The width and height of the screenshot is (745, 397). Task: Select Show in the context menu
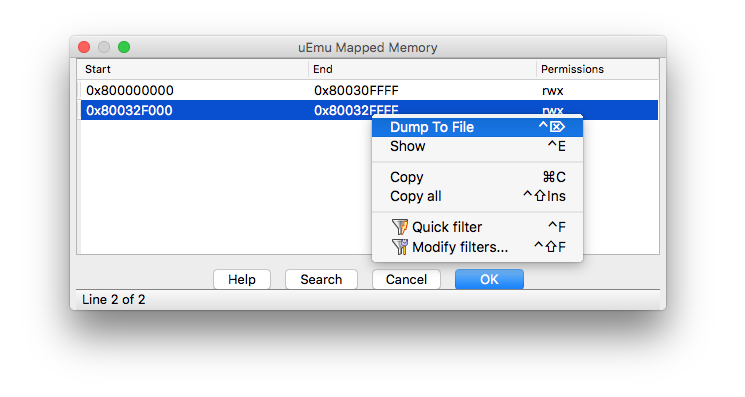[x=477, y=146]
